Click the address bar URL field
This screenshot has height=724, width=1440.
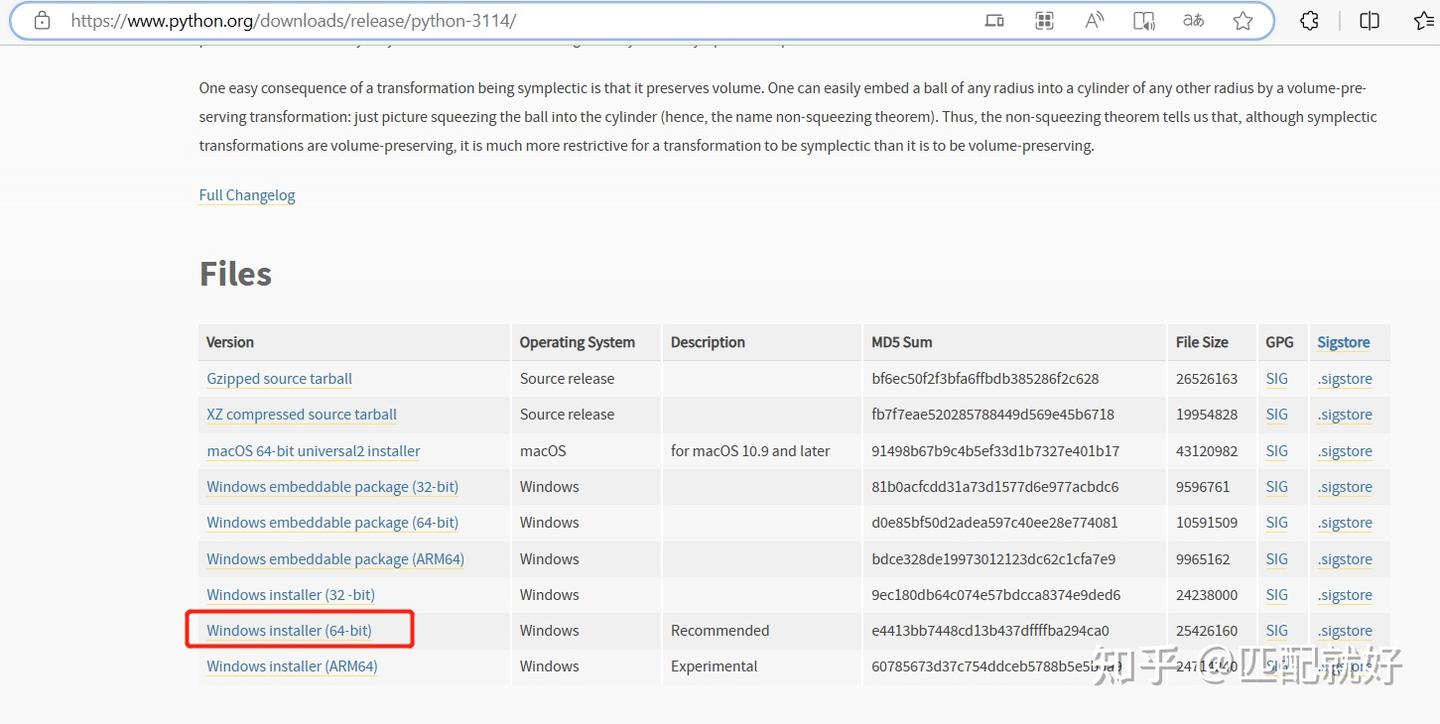[500, 20]
